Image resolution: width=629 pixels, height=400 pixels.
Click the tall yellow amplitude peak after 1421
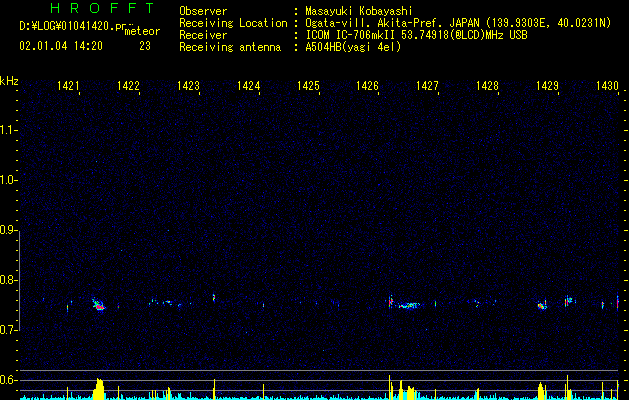99,388
